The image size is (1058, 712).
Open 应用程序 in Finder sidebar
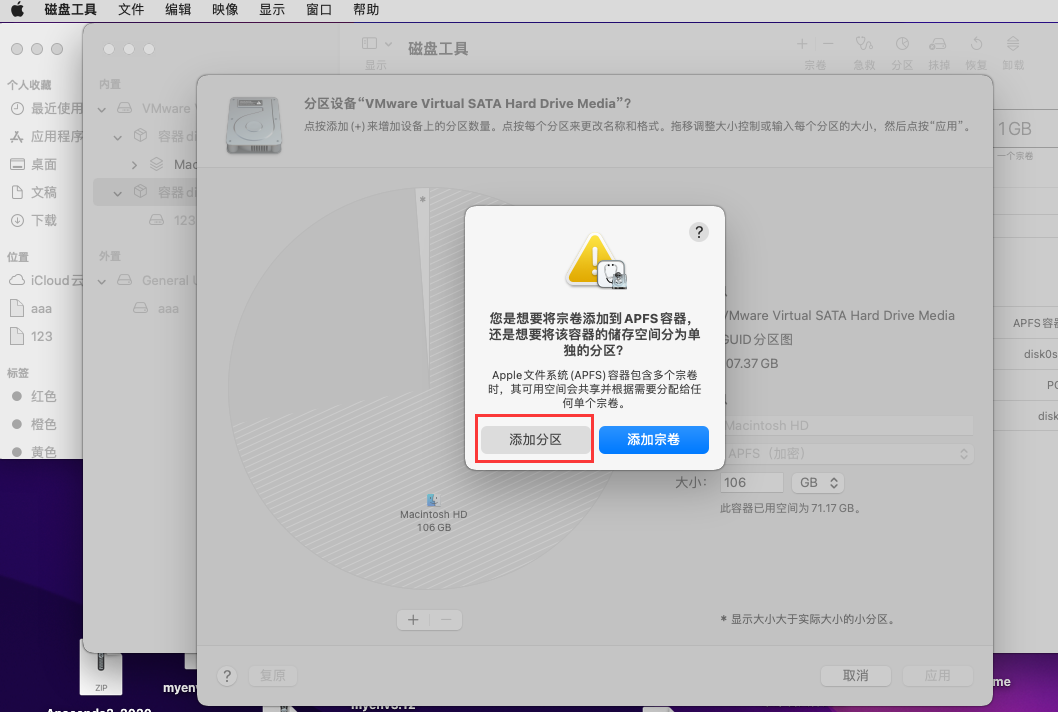46,136
